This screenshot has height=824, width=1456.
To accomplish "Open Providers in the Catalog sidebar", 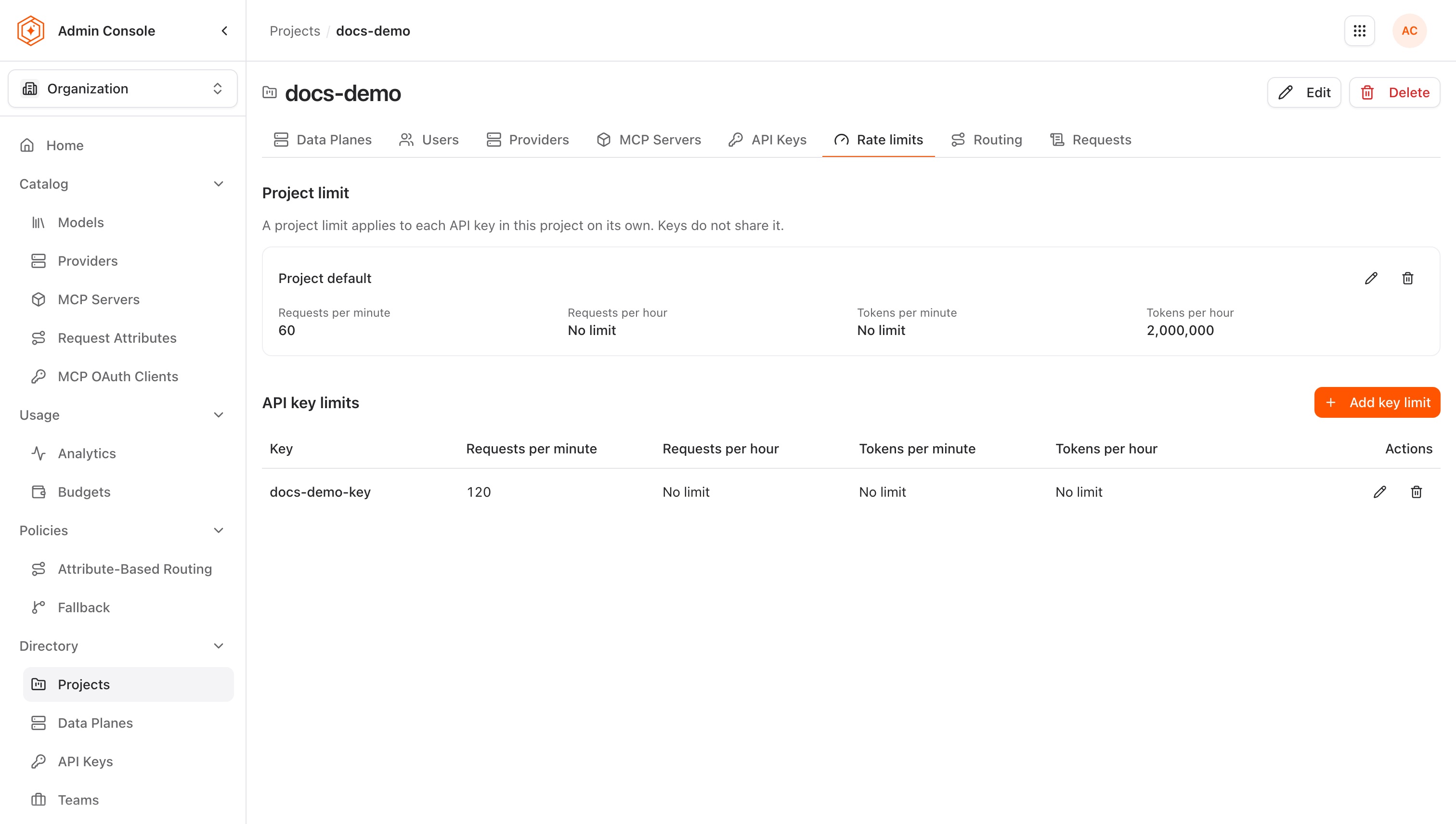I will 128,261.
